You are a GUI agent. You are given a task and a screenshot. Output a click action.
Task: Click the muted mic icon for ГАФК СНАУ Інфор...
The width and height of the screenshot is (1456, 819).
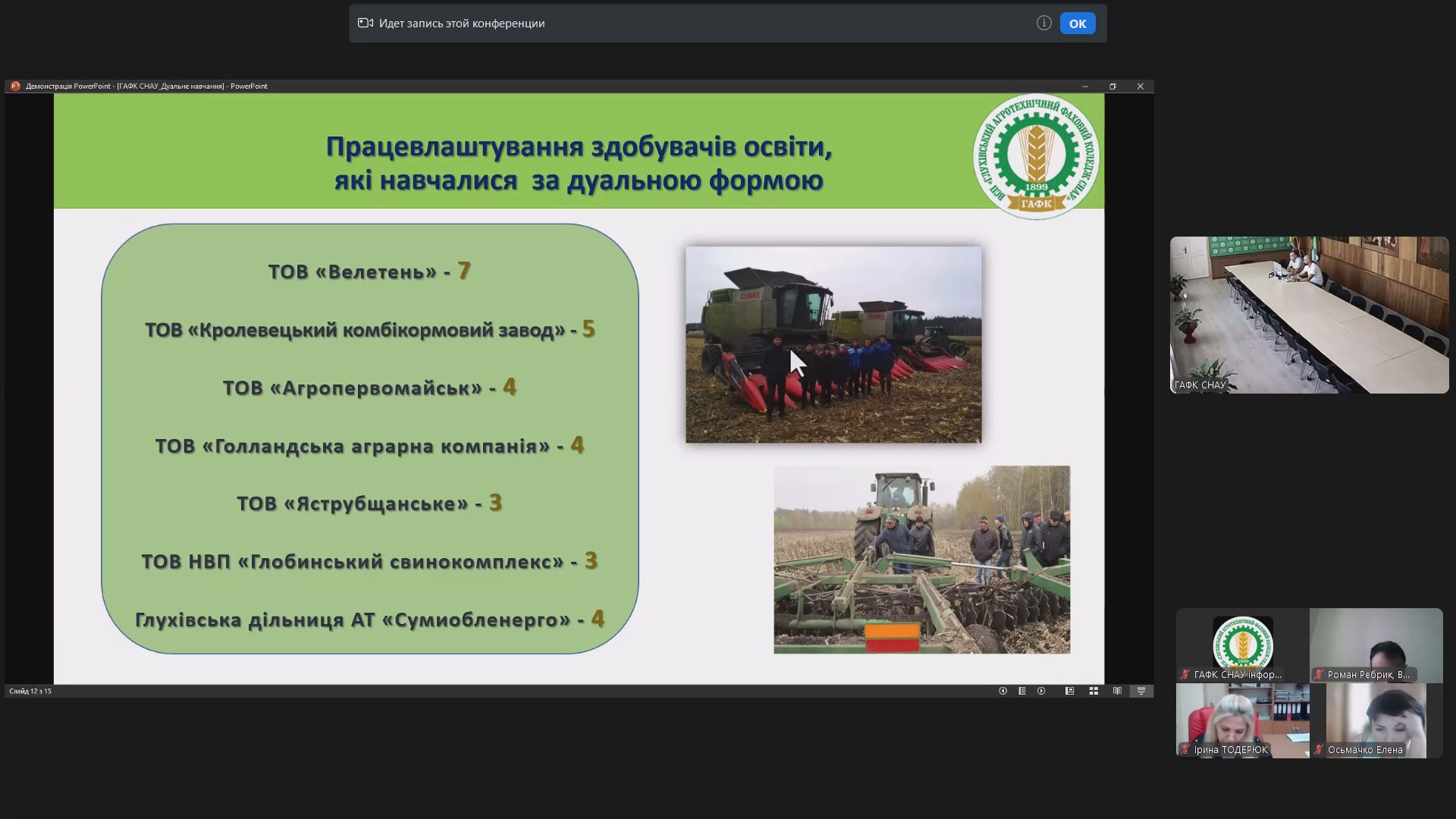point(1185,674)
